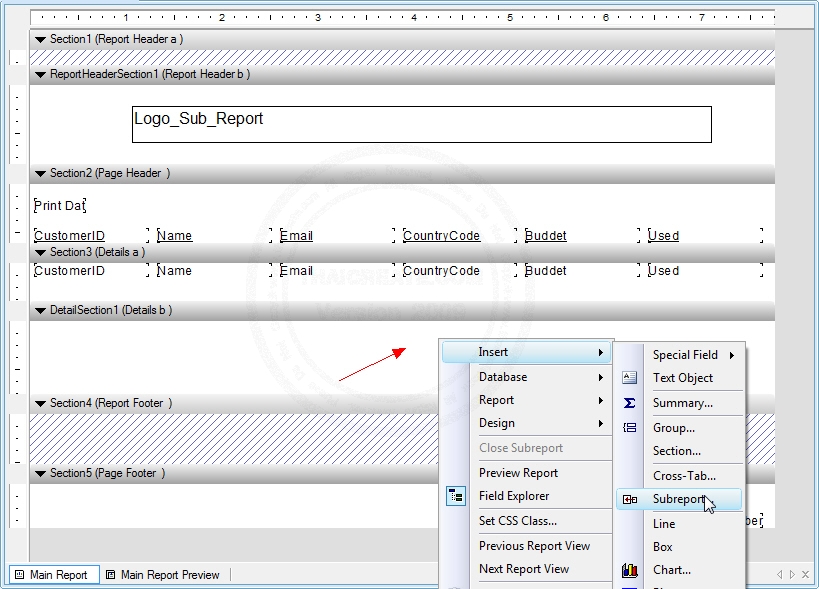Click the tab scroll right arrow

click(x=793, y=575)
